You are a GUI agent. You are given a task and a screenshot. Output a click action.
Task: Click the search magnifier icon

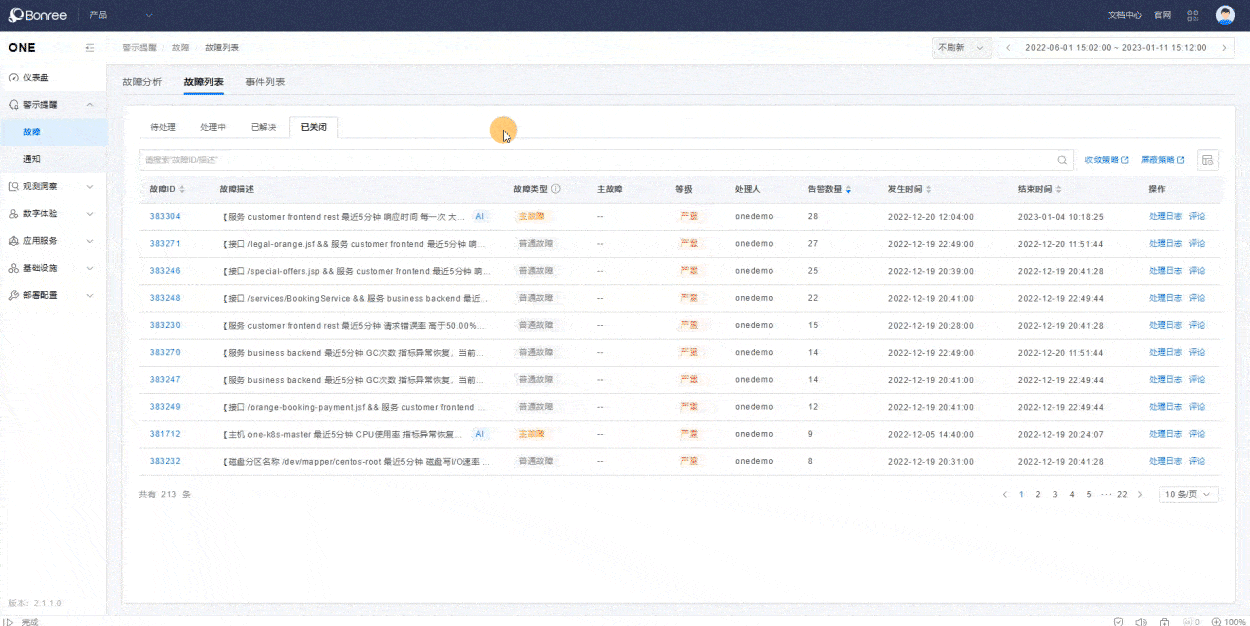[x=1062, y=160]
